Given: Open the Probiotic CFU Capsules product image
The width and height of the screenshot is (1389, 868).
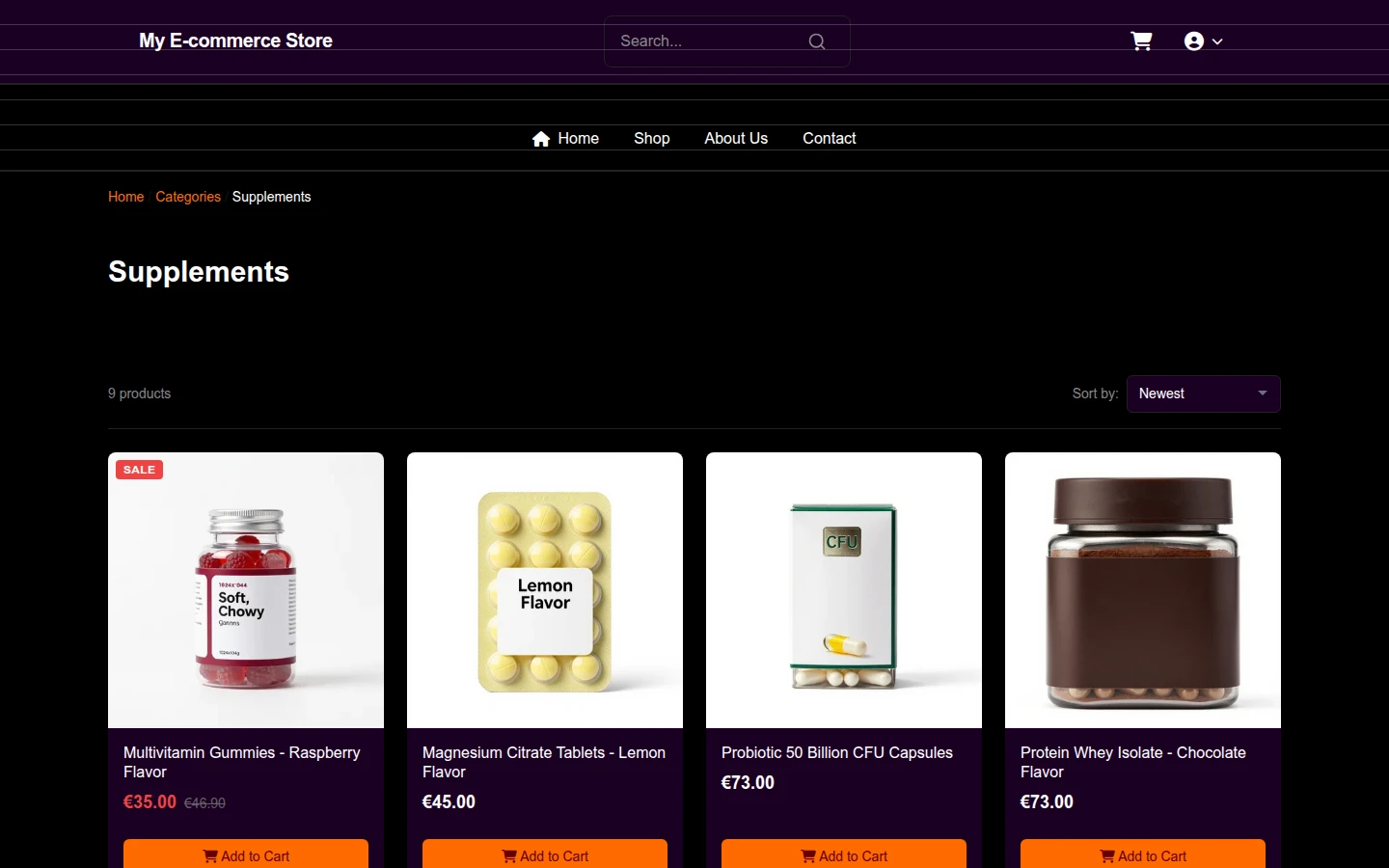Looking at the screenshot, I should [844, 590].
